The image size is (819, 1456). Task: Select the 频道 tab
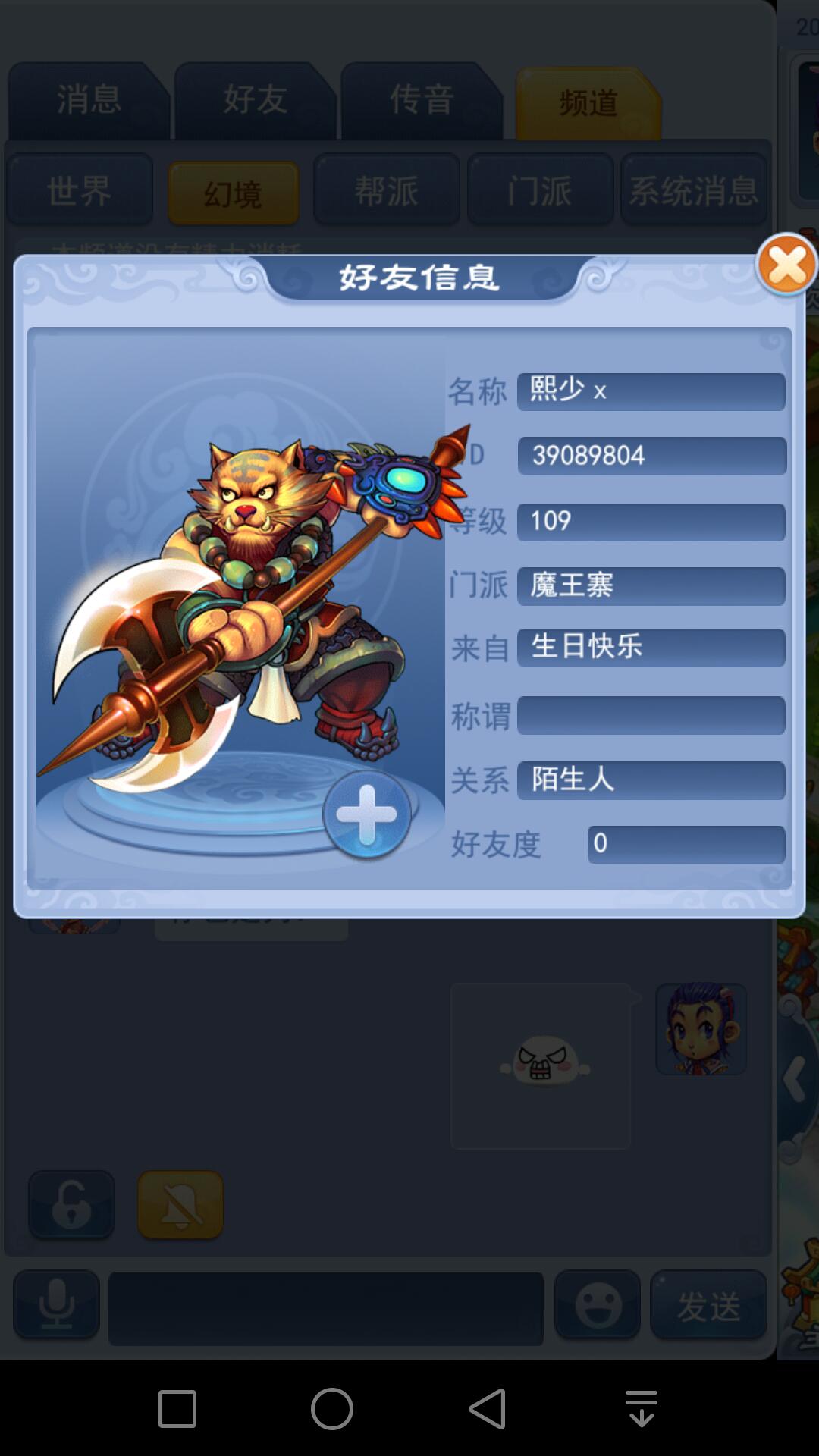point(588,103)
